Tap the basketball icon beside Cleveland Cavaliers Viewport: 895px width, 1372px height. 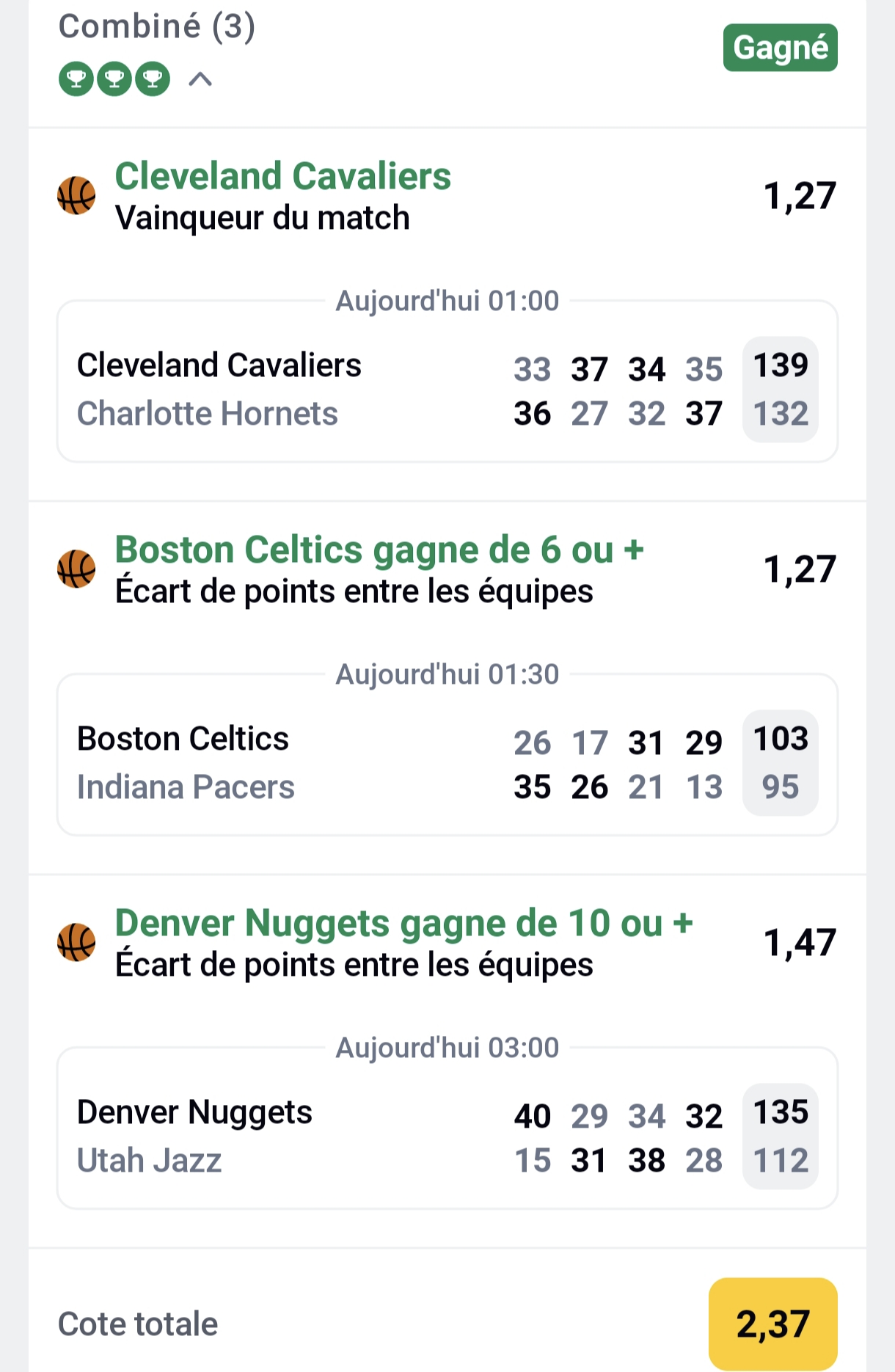click(76, 196)
